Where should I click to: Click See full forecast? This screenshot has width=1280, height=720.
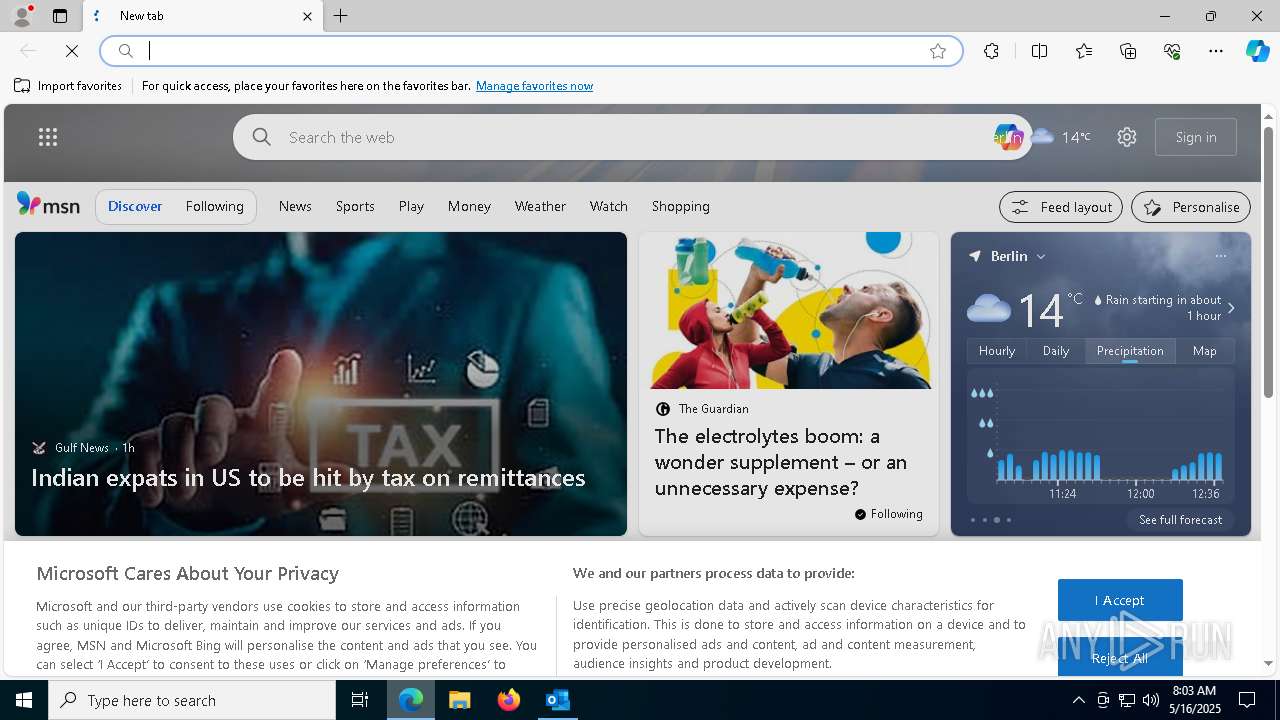(x=1180, y=520)
